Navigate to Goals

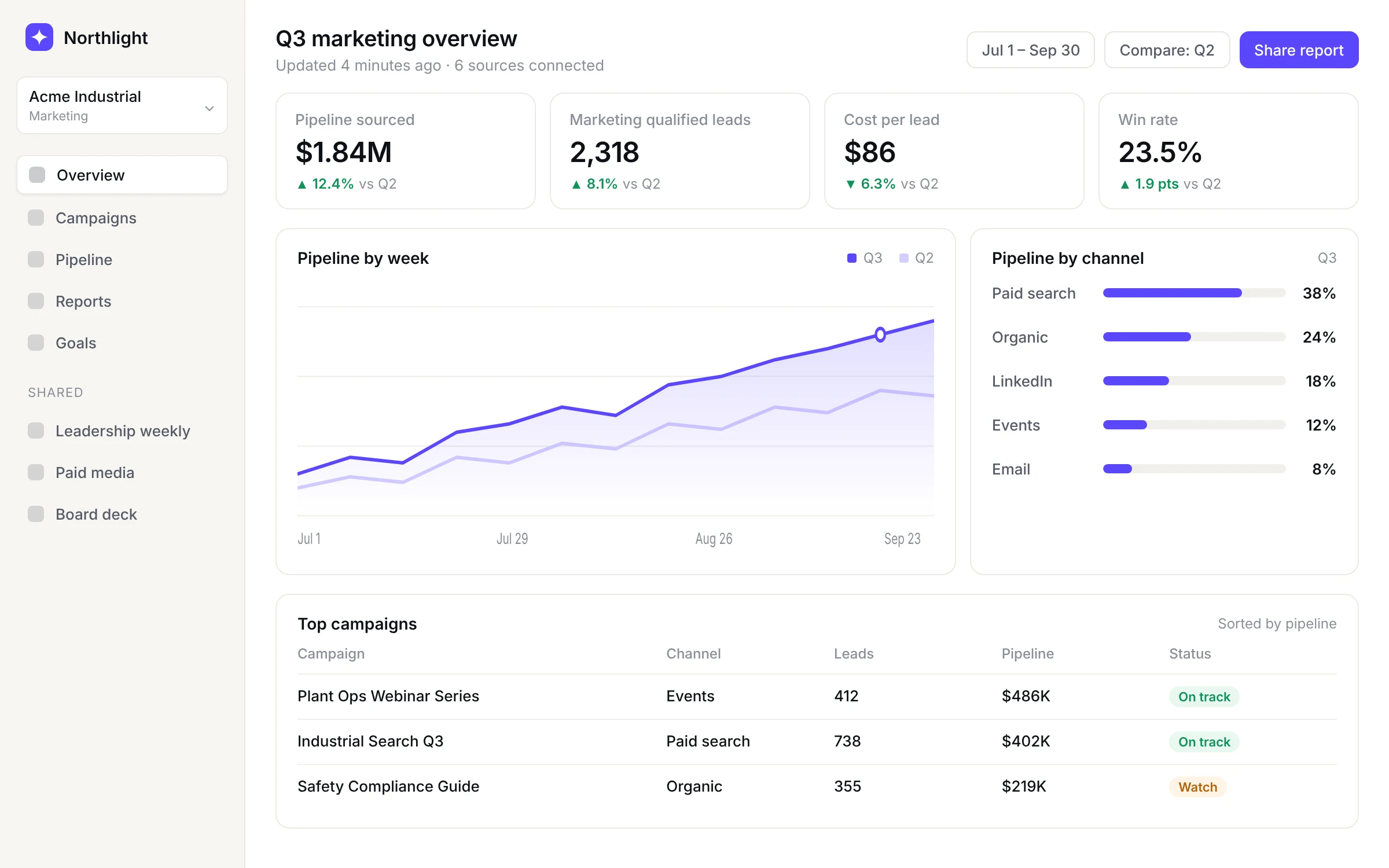pyautogui.click(x=122, y=343)
